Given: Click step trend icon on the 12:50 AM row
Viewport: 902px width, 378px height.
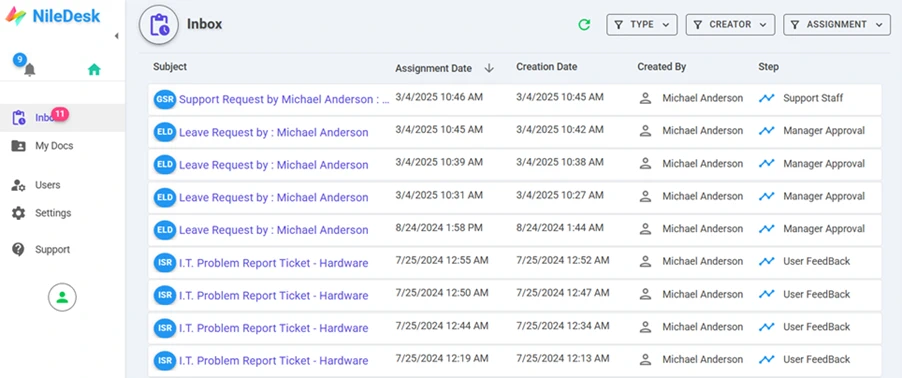Looking at the screenshot, I should click(x=766, y=294).
